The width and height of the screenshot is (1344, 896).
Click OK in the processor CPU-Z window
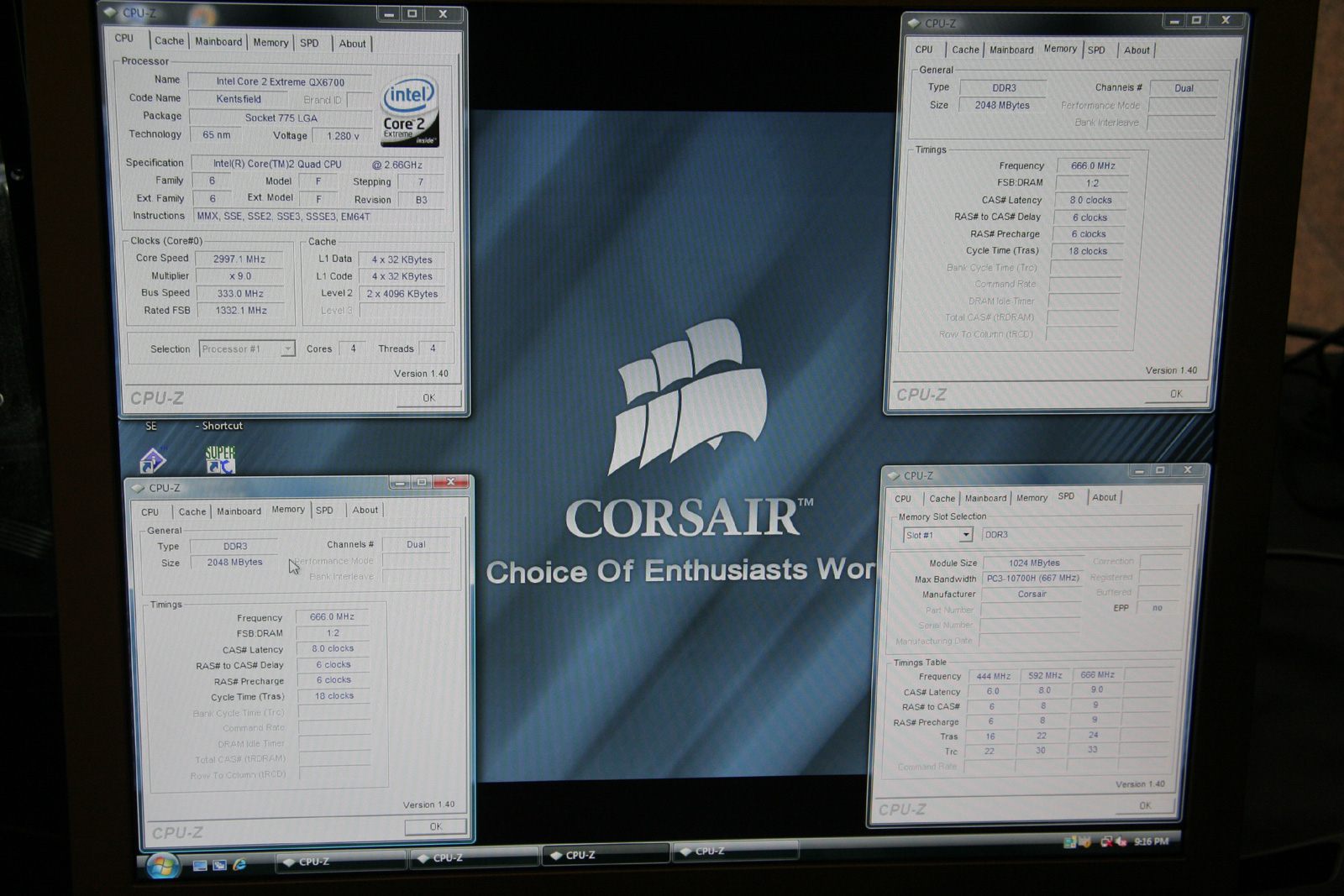429,398
